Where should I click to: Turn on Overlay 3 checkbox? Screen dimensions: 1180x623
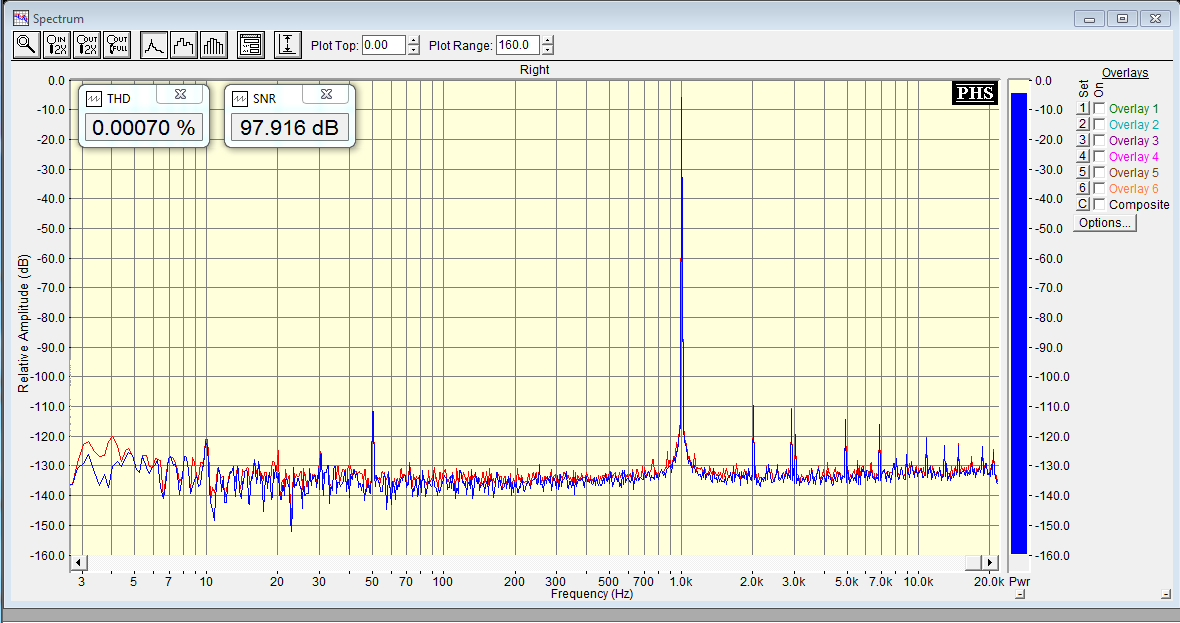(1099, 140)
